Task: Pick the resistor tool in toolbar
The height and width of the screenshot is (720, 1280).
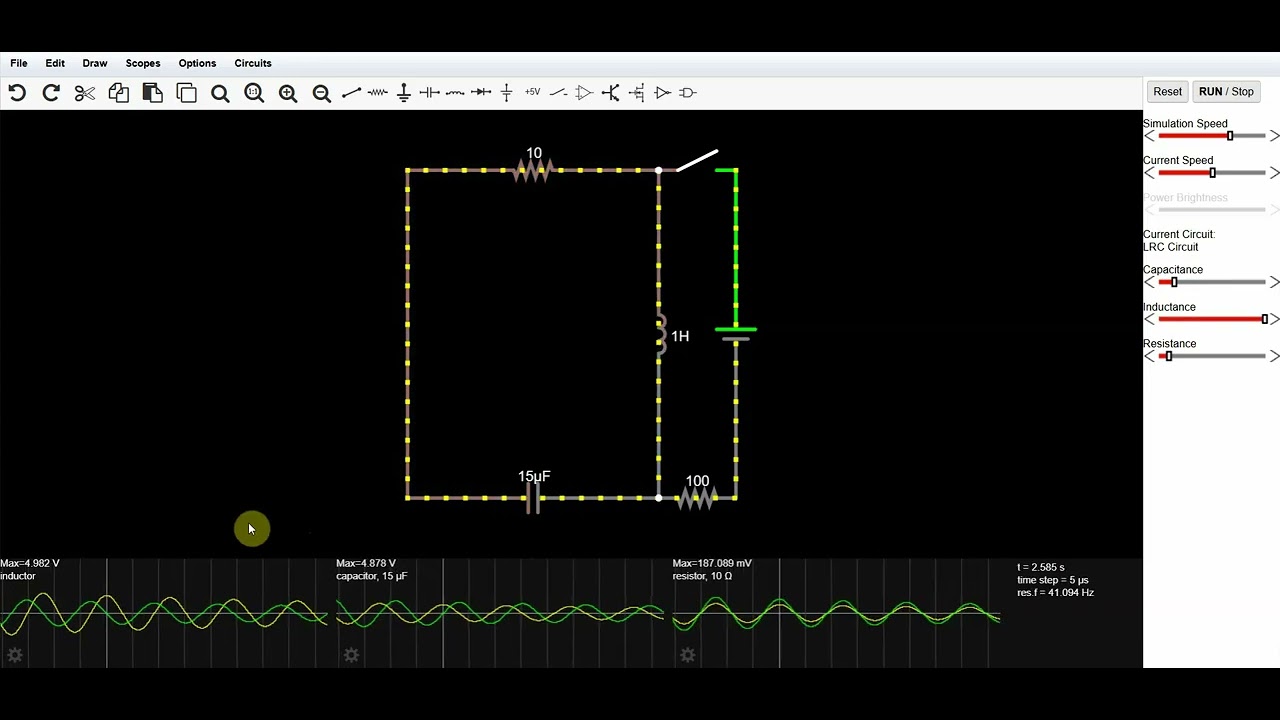Action: pyautogui.click(x=378, y=93)
